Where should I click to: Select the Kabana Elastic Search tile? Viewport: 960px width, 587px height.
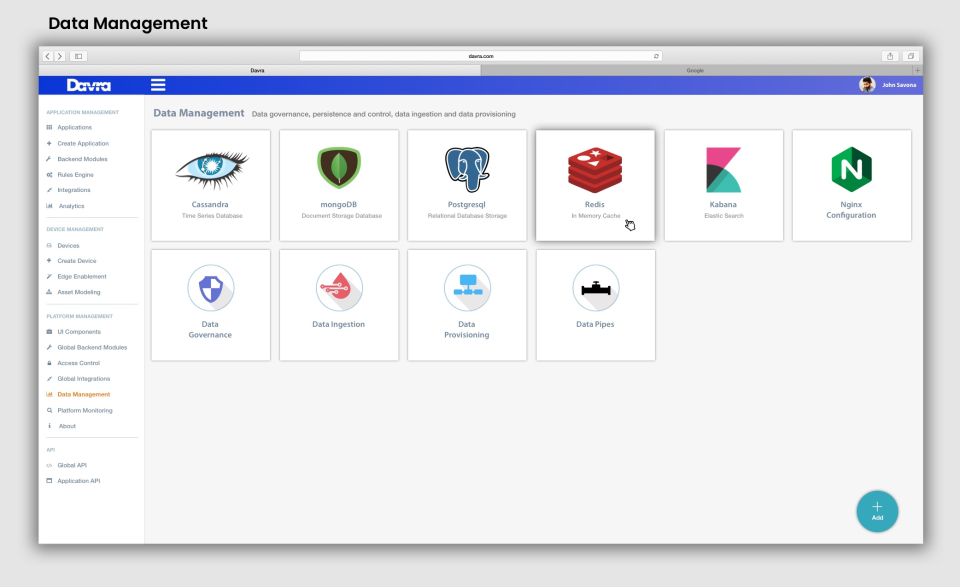pyautogui.click(x=723, y=185)
